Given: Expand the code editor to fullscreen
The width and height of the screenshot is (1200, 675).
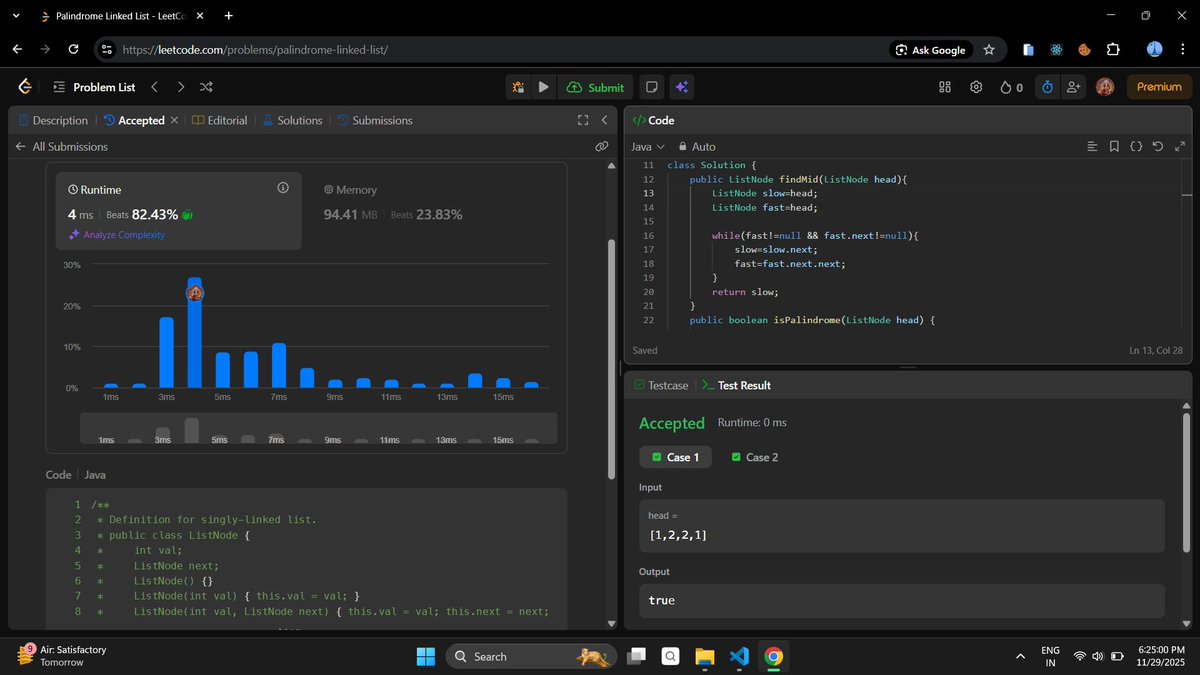Looking at the screenshot, I should [1179, 146].
